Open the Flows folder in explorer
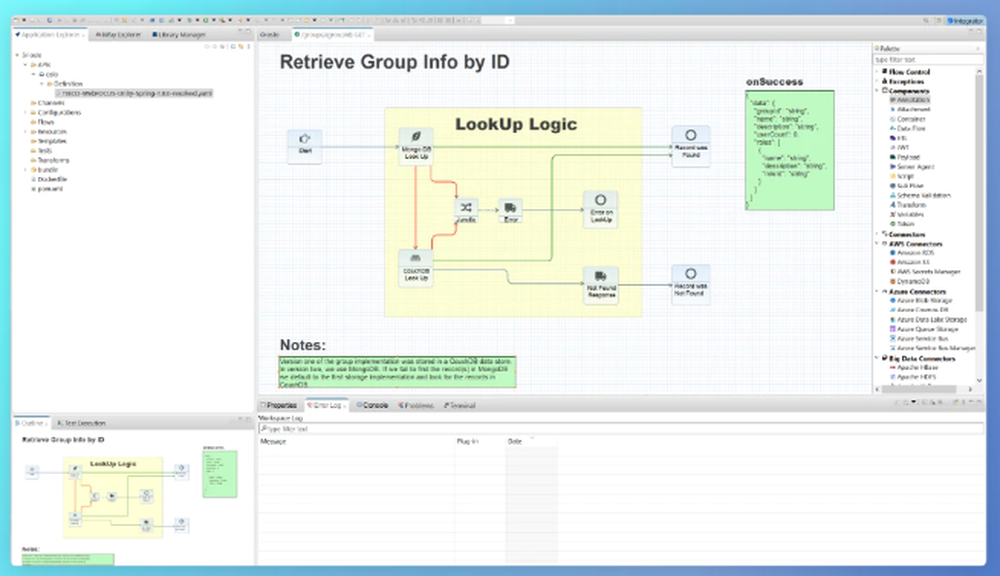This screenshot has height=576, width=1000. click(42, 122)
